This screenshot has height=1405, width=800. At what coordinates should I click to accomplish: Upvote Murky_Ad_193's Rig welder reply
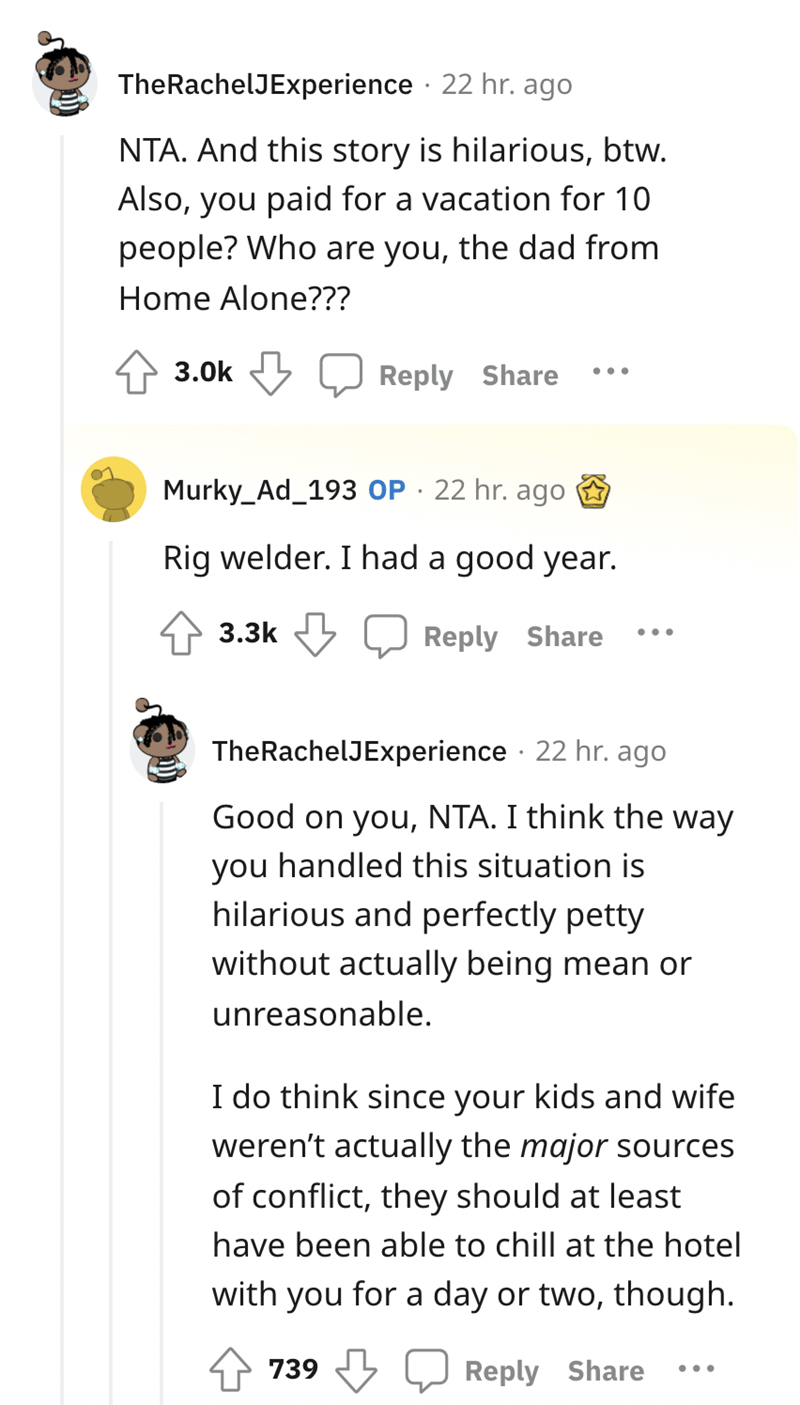[183, 635]
